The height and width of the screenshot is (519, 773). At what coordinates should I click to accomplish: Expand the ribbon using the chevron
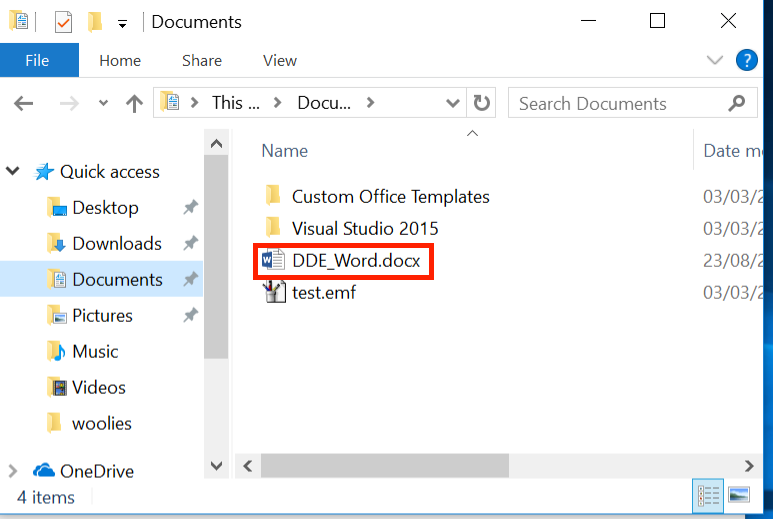[714, 60]
